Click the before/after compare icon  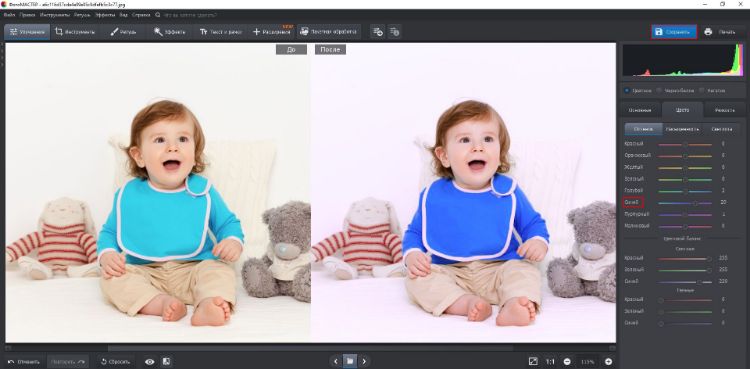click(x=166, y=362)
